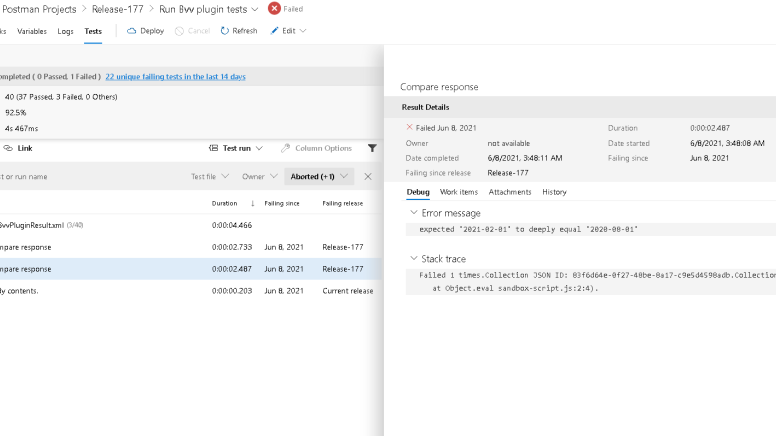Click the Link chain icon
This screenshot has height=436, width=776.
click(8, 148)
